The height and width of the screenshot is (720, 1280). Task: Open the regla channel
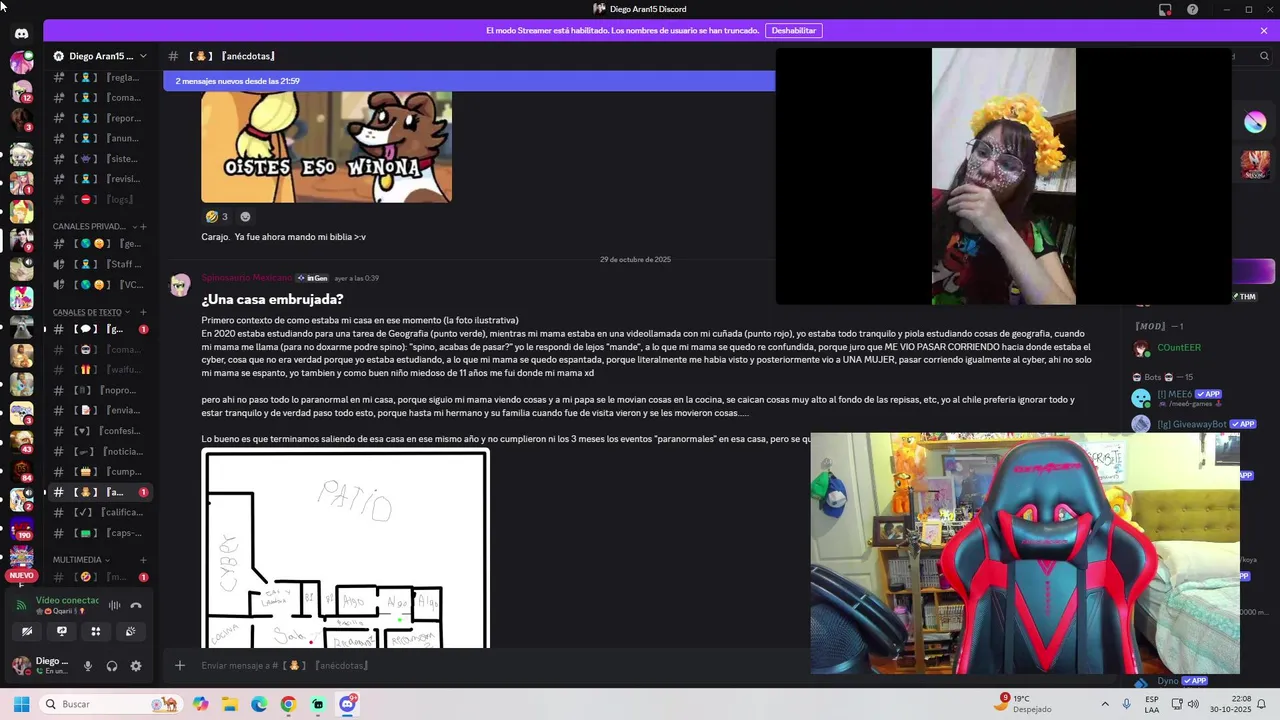click(x=100, y=77)
